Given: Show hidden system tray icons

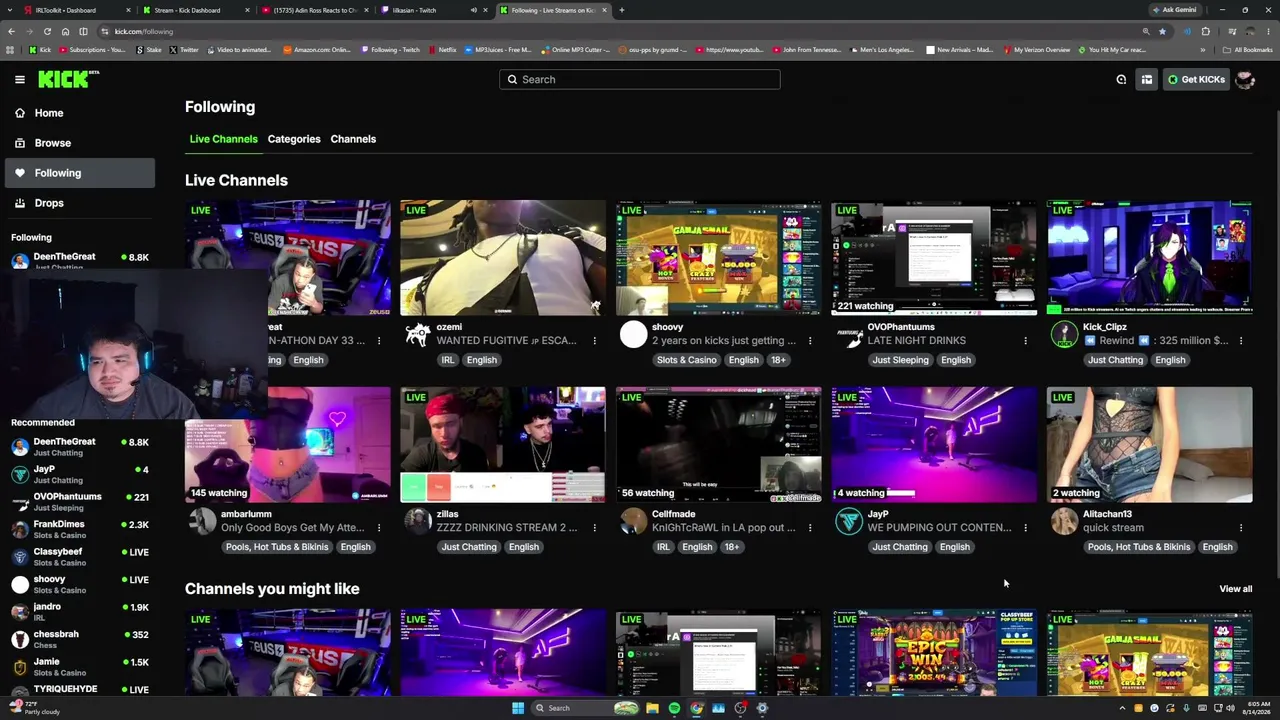Looking at the screenshot, I should click(x=1123, y=708).
